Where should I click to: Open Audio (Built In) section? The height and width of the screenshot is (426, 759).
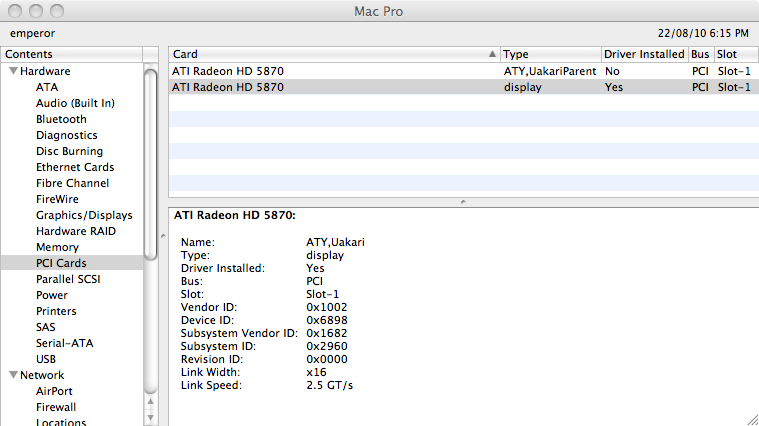[x=75, y=103]
